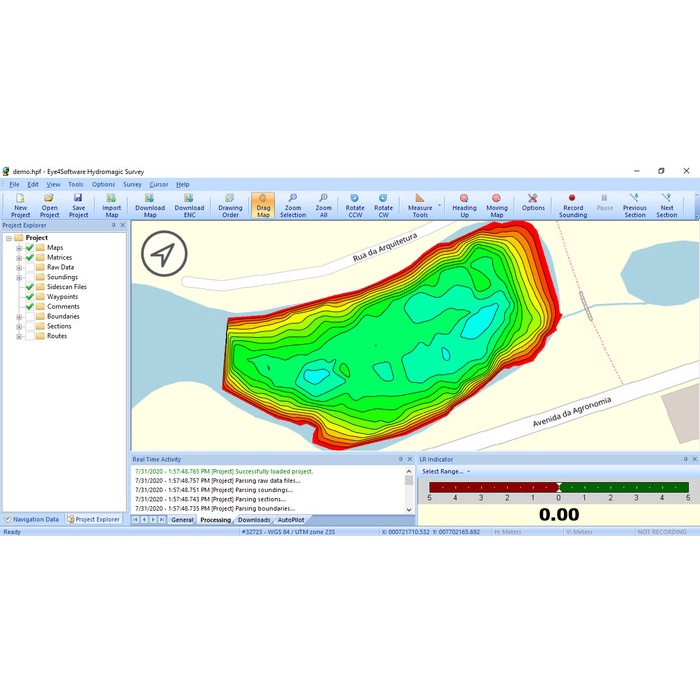Expand the Raw Data tree node
Image resolution: width=700 pixels, height=700 pixels.
pyautogui.click(x=19, y=267)
